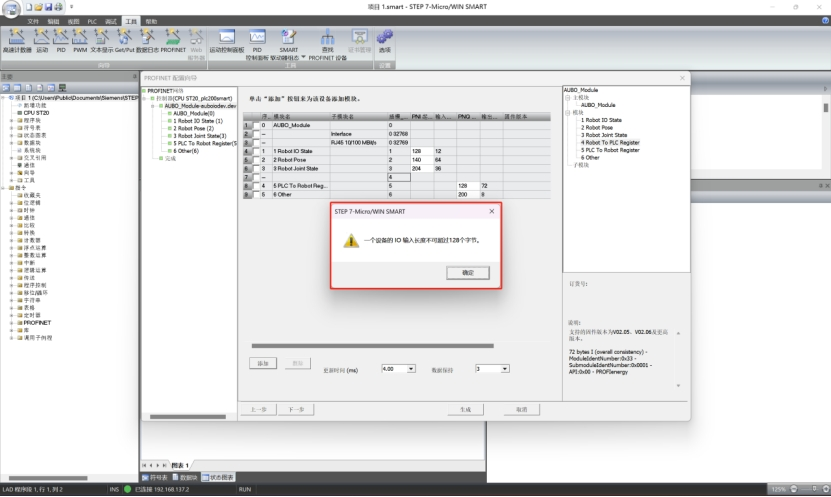This screenshot has height=497, width=831.
Task: Open the PLC ribbon tab
Action: point(93,20)
